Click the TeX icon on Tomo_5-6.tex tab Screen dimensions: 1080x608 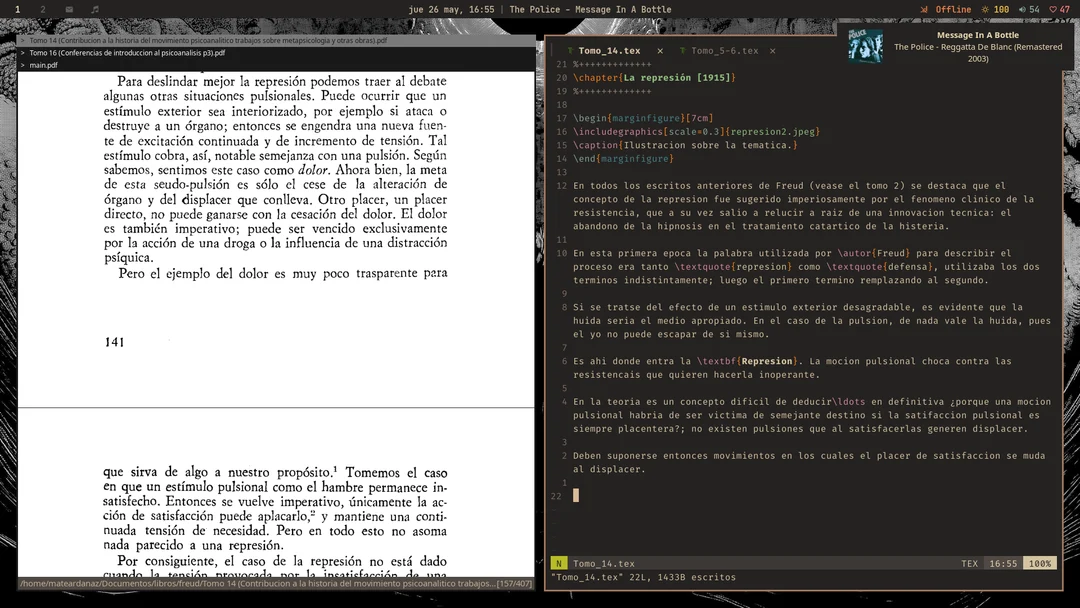tap(683, 50)
